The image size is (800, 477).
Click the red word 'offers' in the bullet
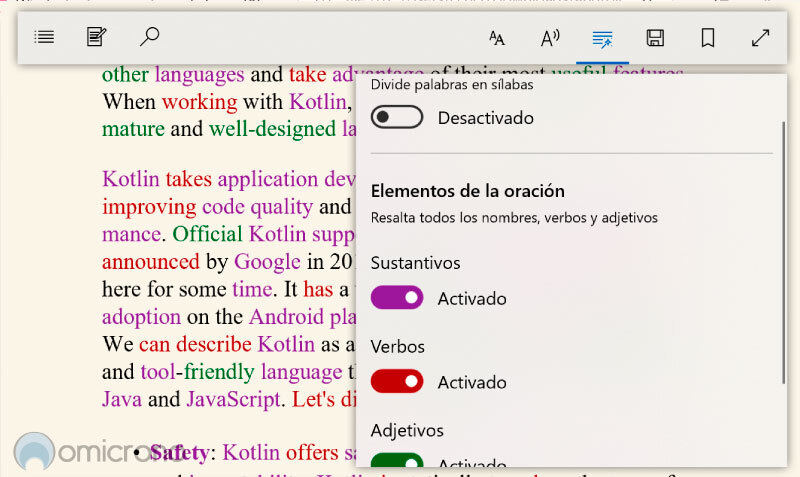tap(312, 453)
